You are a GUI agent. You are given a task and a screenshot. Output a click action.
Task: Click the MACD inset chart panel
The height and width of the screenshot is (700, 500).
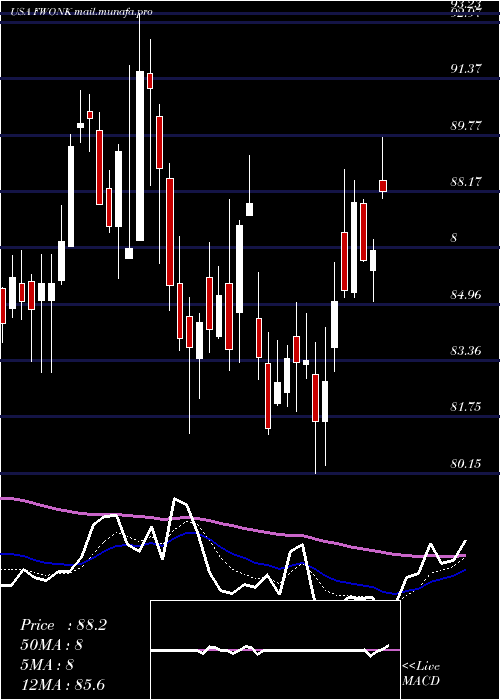point(275,650)
